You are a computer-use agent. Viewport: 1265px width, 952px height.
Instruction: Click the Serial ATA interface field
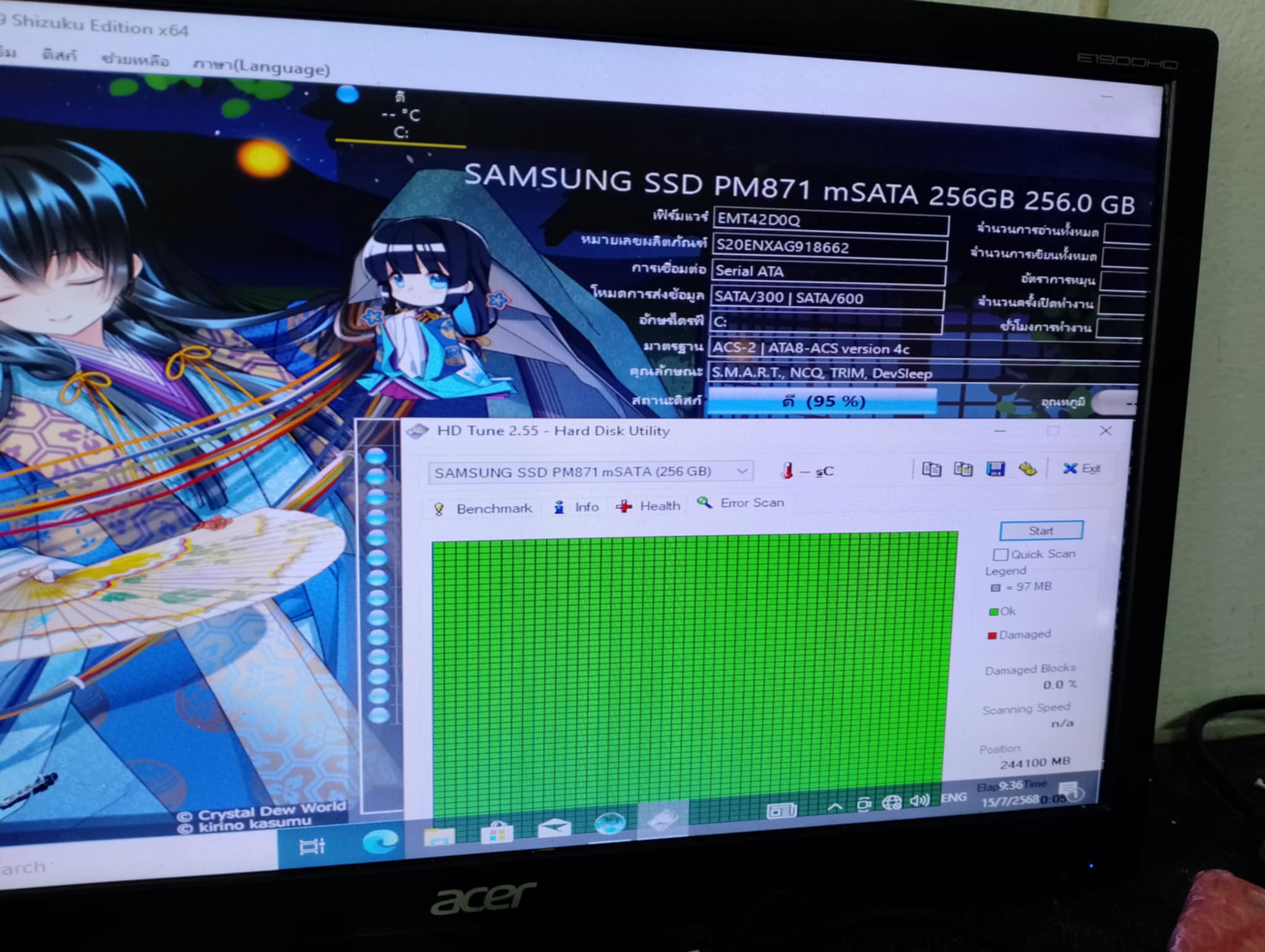click(828, 272)
